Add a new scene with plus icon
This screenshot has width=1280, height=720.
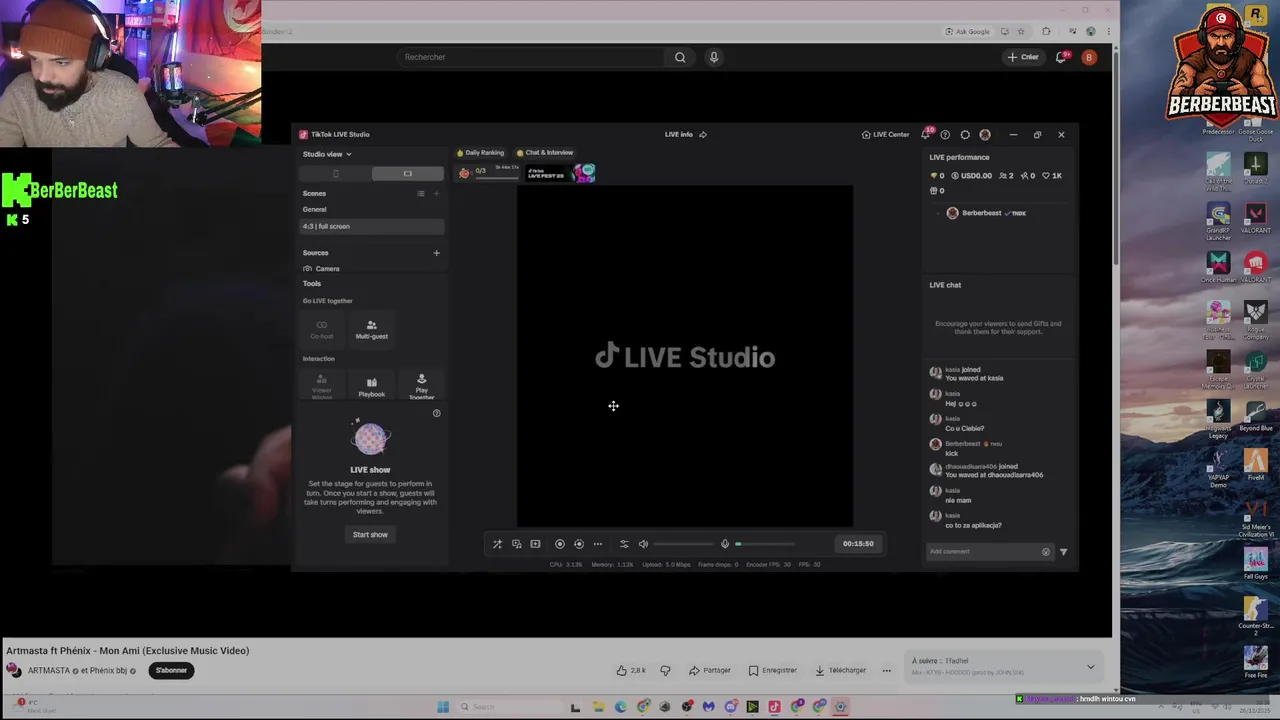click(x=436, y=193)
